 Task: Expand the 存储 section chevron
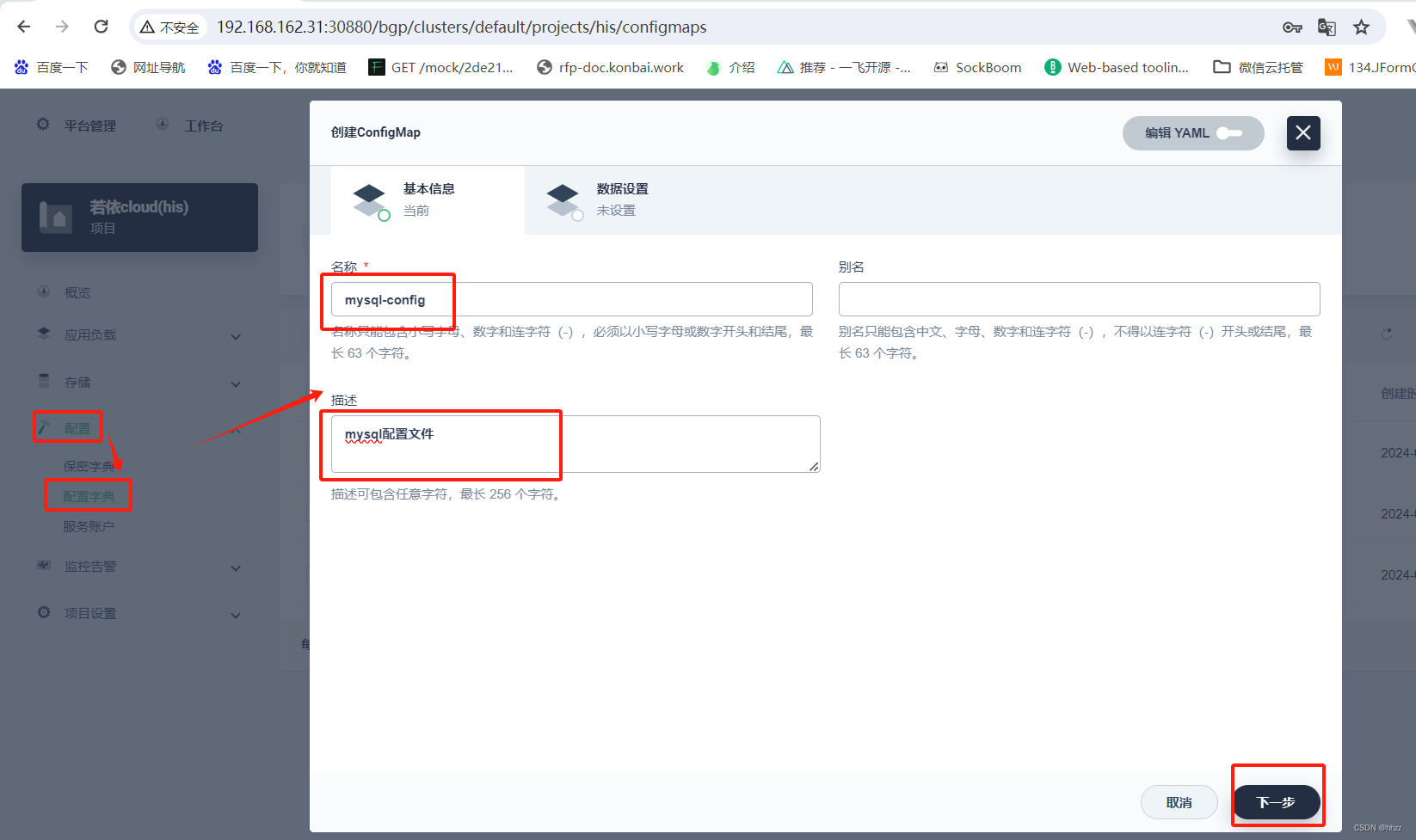pyautogui.click(x=235, y=383)
